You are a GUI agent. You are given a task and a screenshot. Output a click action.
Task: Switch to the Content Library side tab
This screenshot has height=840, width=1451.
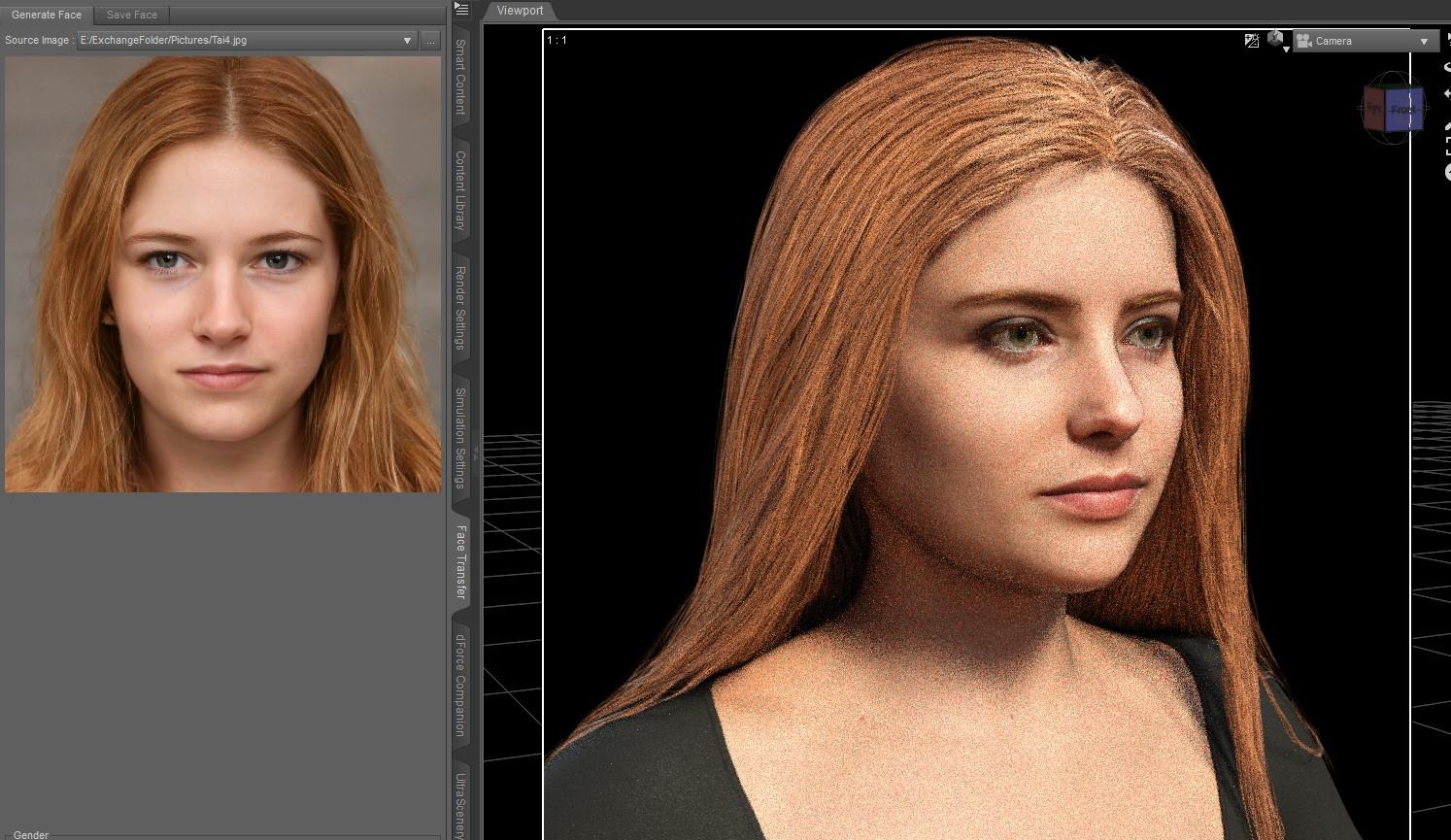point(460,190)
